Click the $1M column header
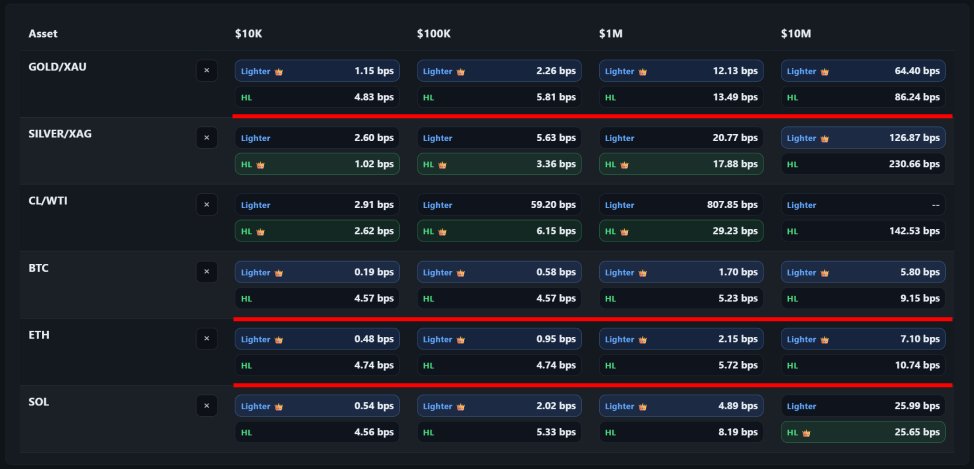 pyautogui.click(x=611, y=34)
